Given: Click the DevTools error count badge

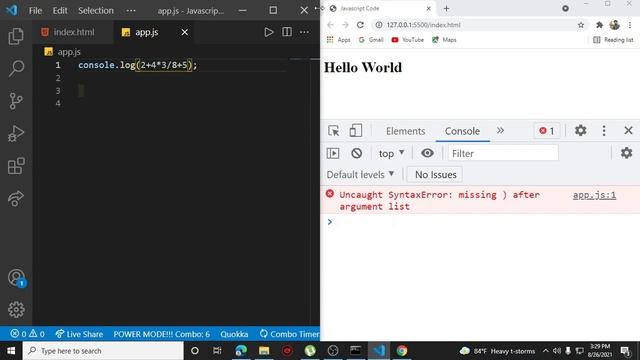Looking at the screenshot, I should 547,131.
